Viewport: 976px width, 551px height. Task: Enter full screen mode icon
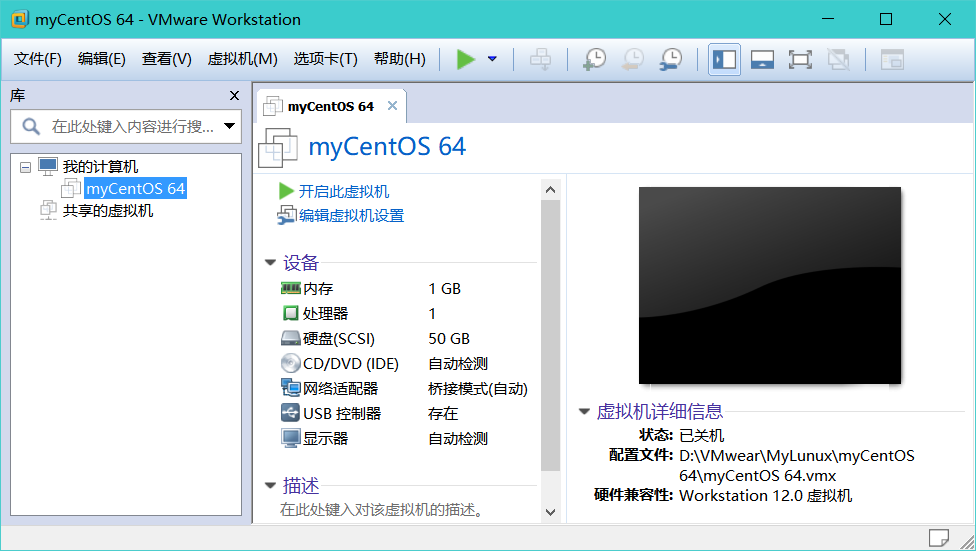(x=800, y=60)
